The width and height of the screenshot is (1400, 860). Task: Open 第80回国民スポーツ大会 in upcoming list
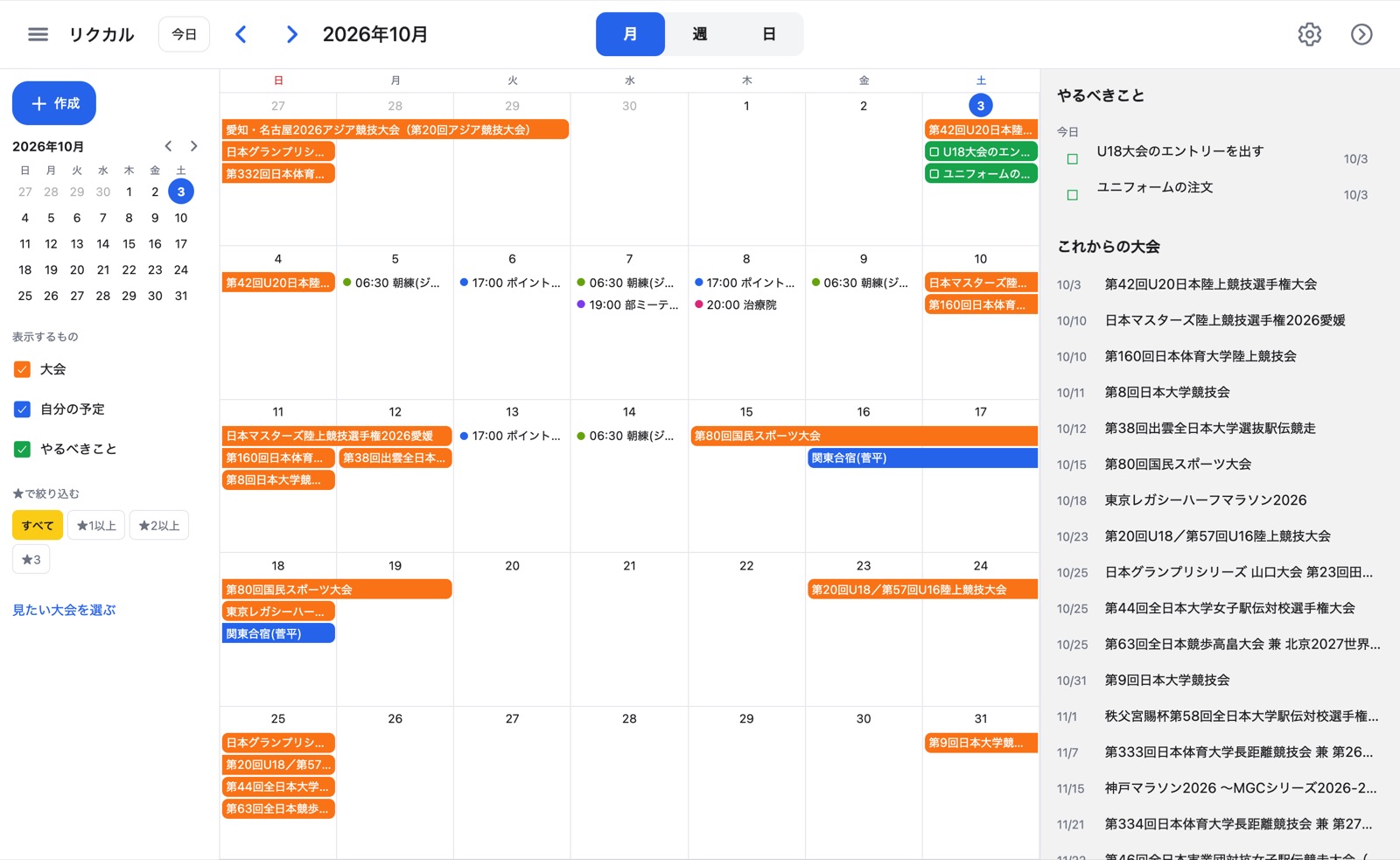[x=1178, y=464]
